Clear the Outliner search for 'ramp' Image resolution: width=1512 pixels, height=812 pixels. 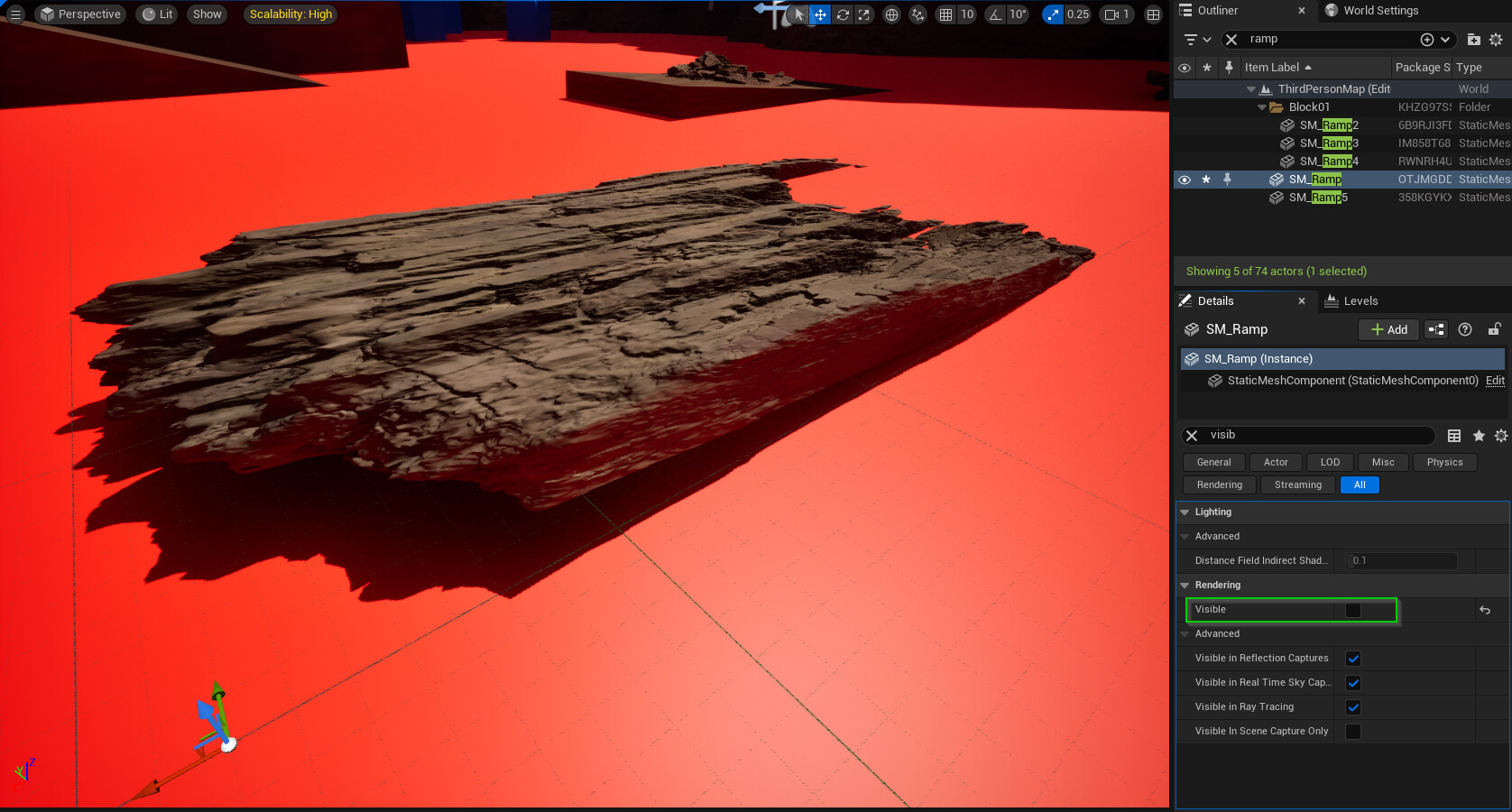click(1231, 40)
